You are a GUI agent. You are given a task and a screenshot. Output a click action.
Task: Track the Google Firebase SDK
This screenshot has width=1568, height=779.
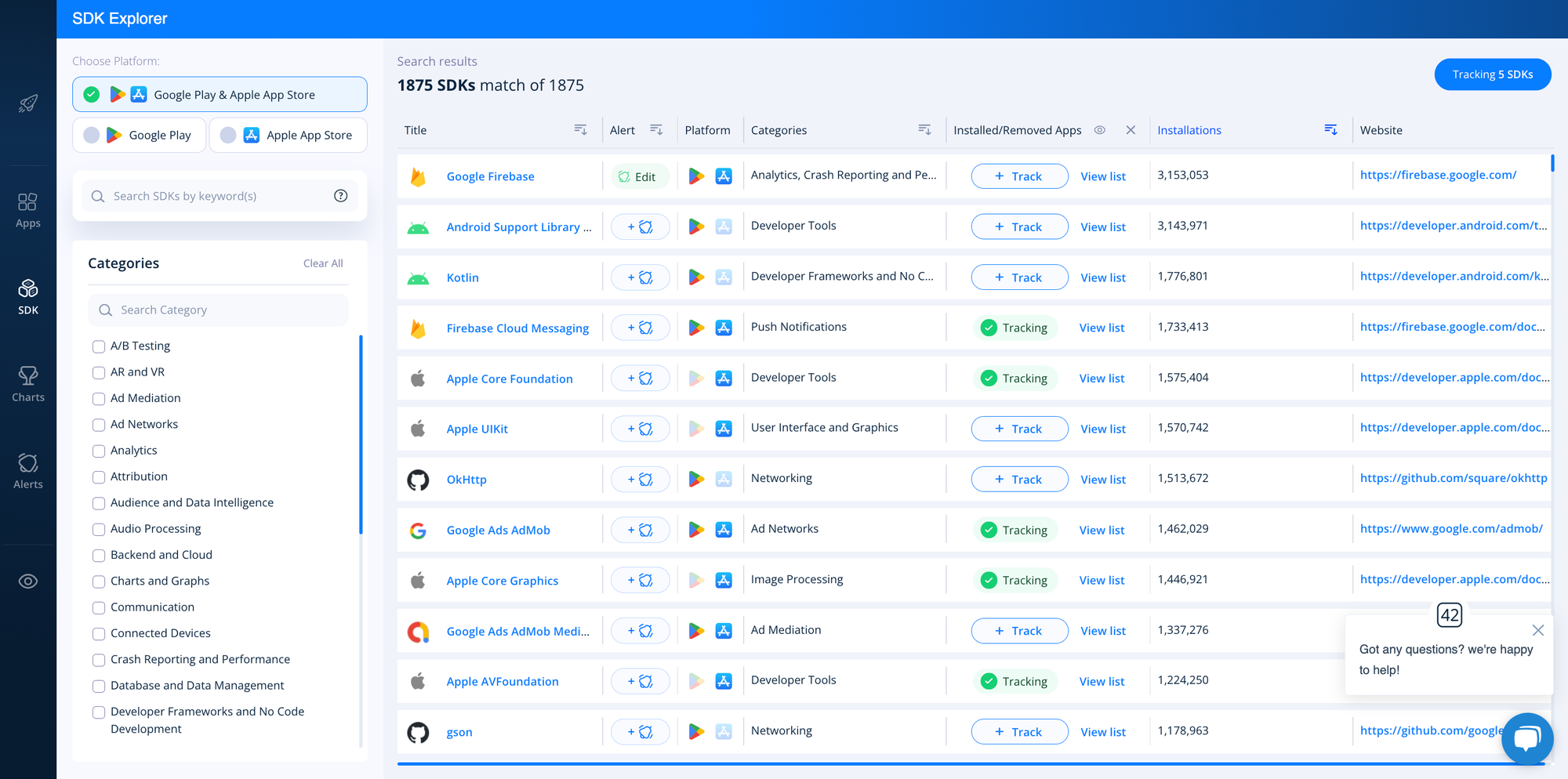pyautogui.click(x=1019, y=176)
